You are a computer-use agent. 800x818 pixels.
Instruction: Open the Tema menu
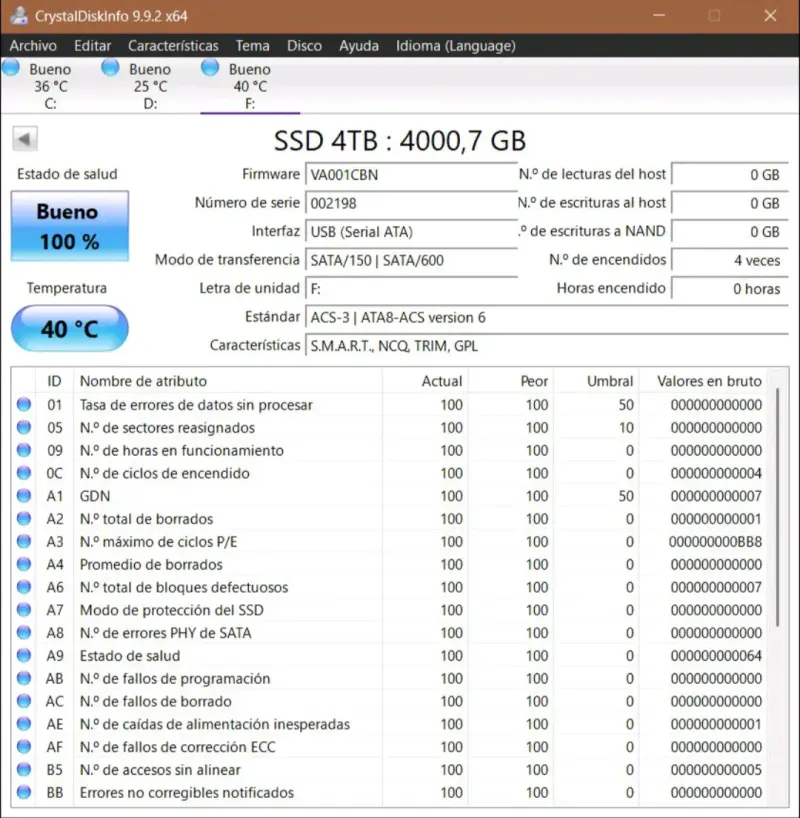(x=253, y=46)
